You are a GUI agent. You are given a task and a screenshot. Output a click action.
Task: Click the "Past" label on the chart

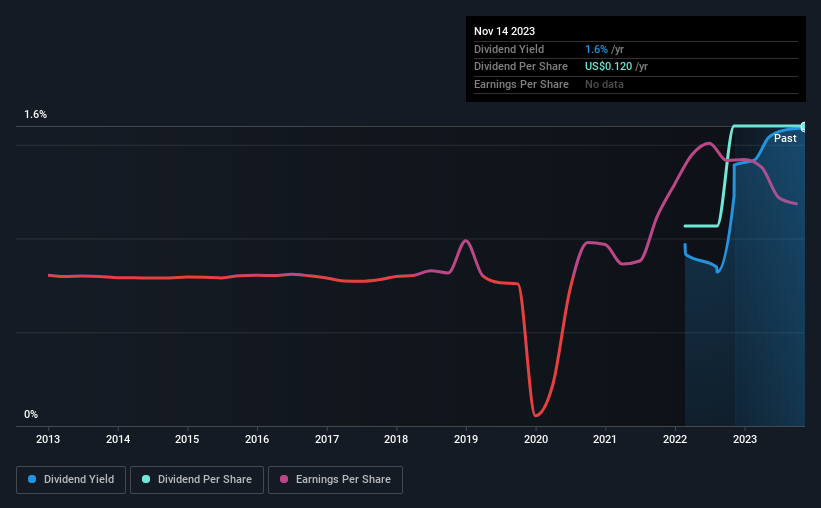[x=785, y=139]
